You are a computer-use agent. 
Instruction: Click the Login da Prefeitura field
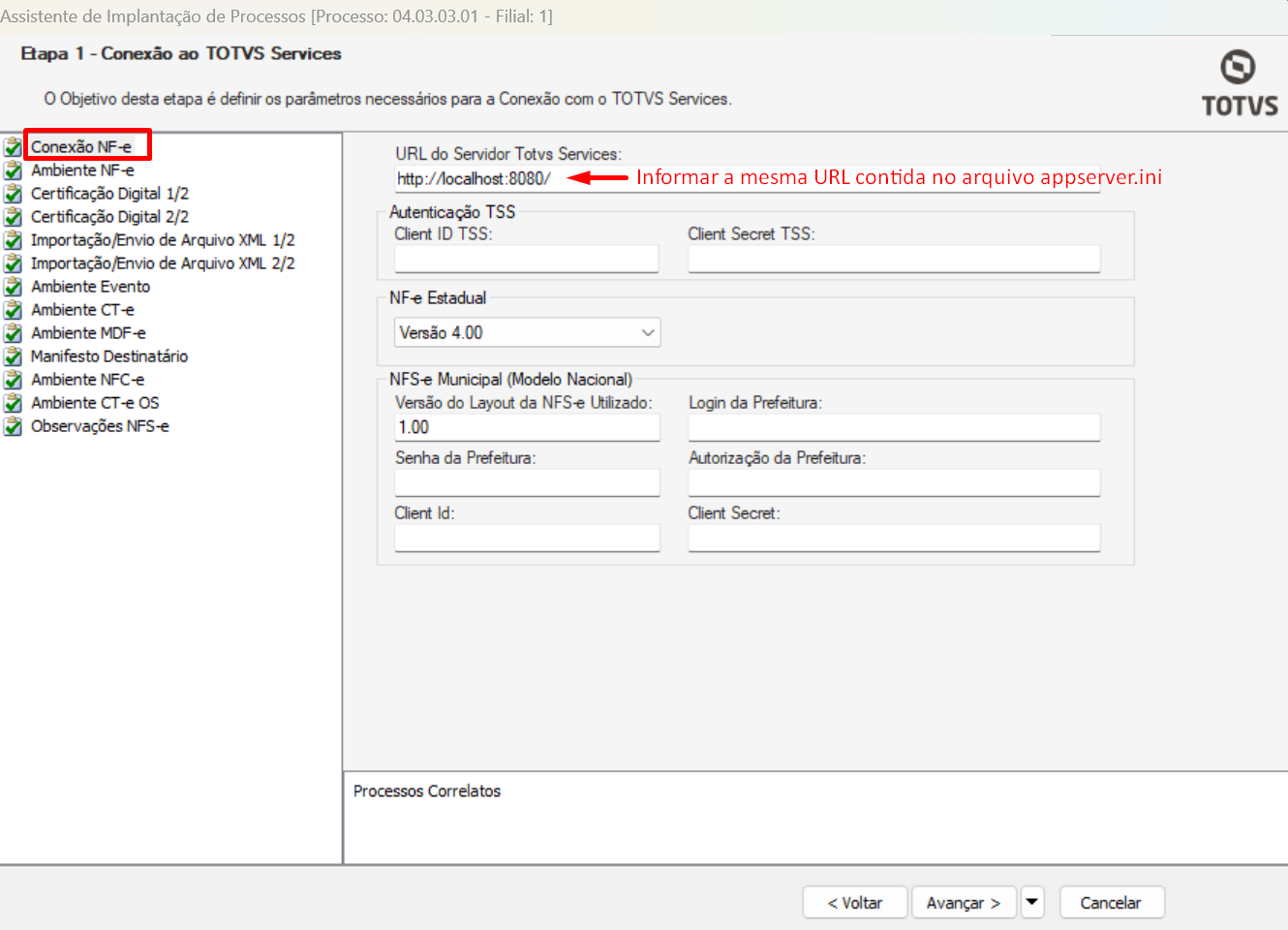point(894,427)
